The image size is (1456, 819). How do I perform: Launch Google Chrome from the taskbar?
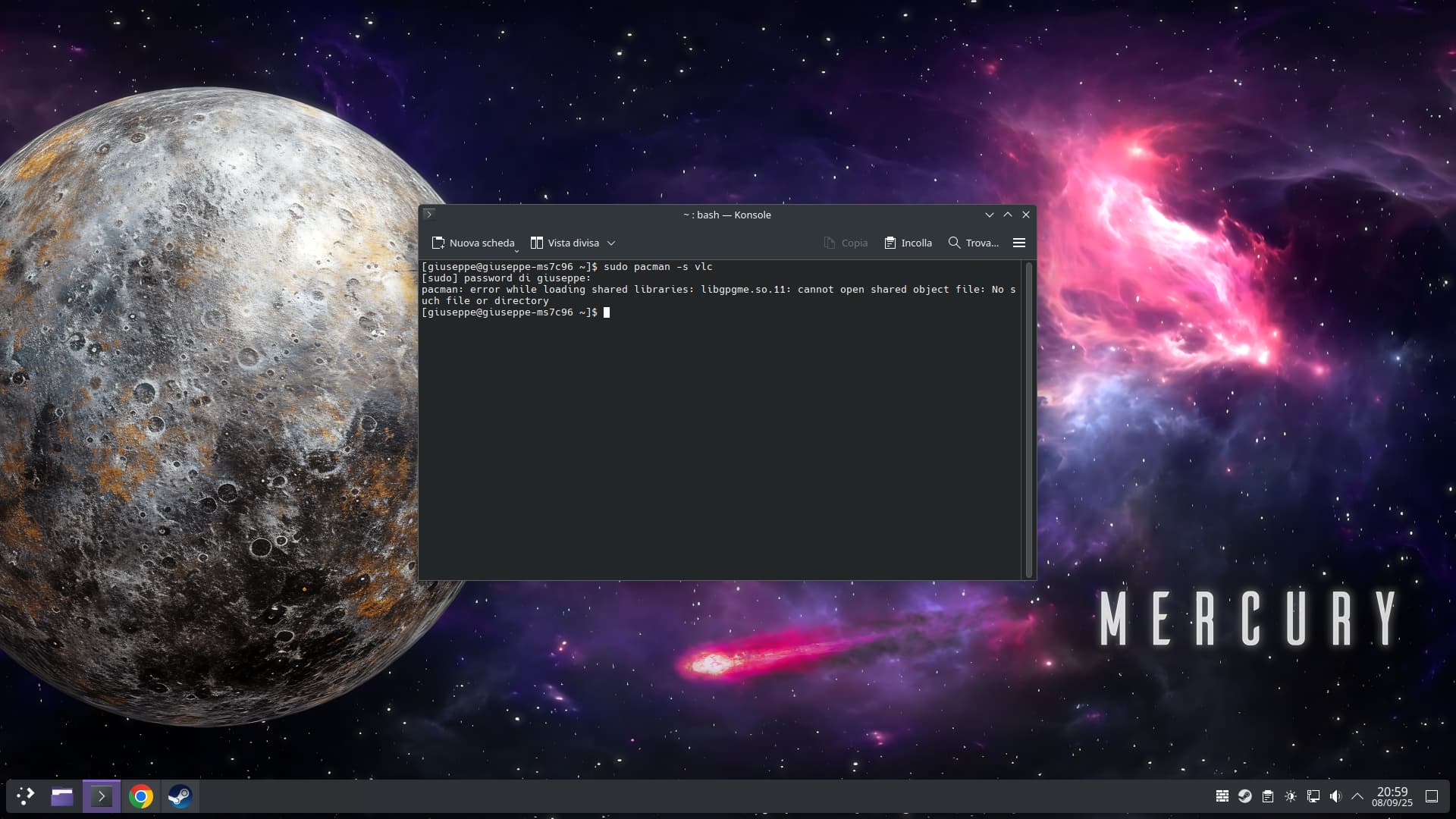[142, 796]
